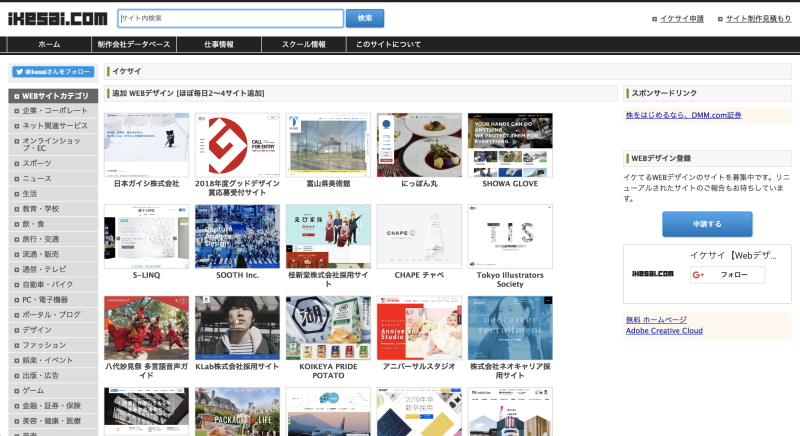Select the PC・電子機器 category

click(x=53, y=299)
